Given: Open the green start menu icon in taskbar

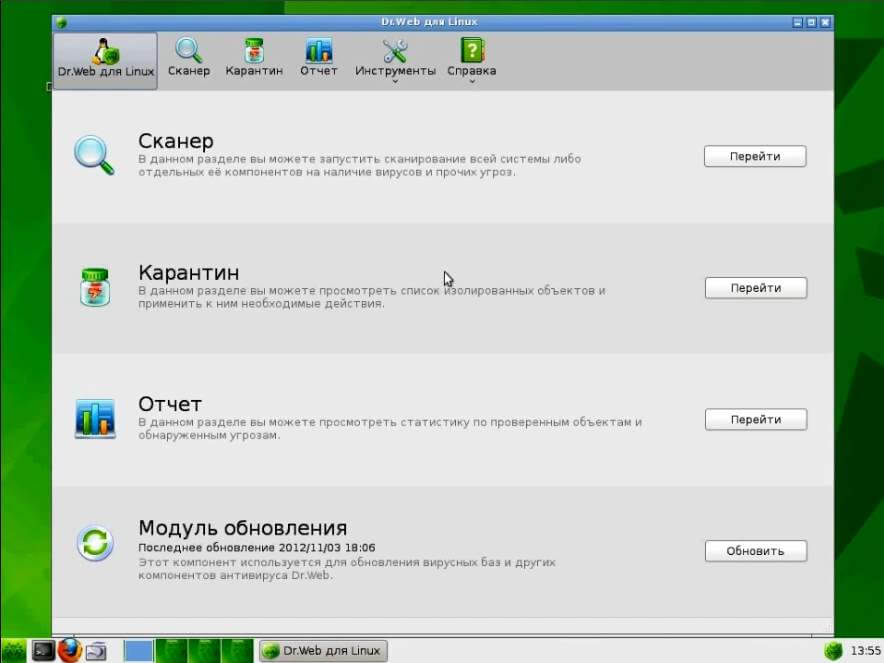Looking at the screenshot, I should click(14, 651).
